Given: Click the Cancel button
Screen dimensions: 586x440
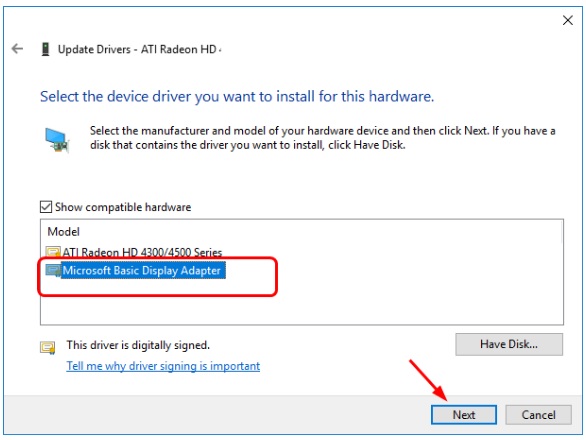Looking at the screenshot, I should (x=538, y=415).
